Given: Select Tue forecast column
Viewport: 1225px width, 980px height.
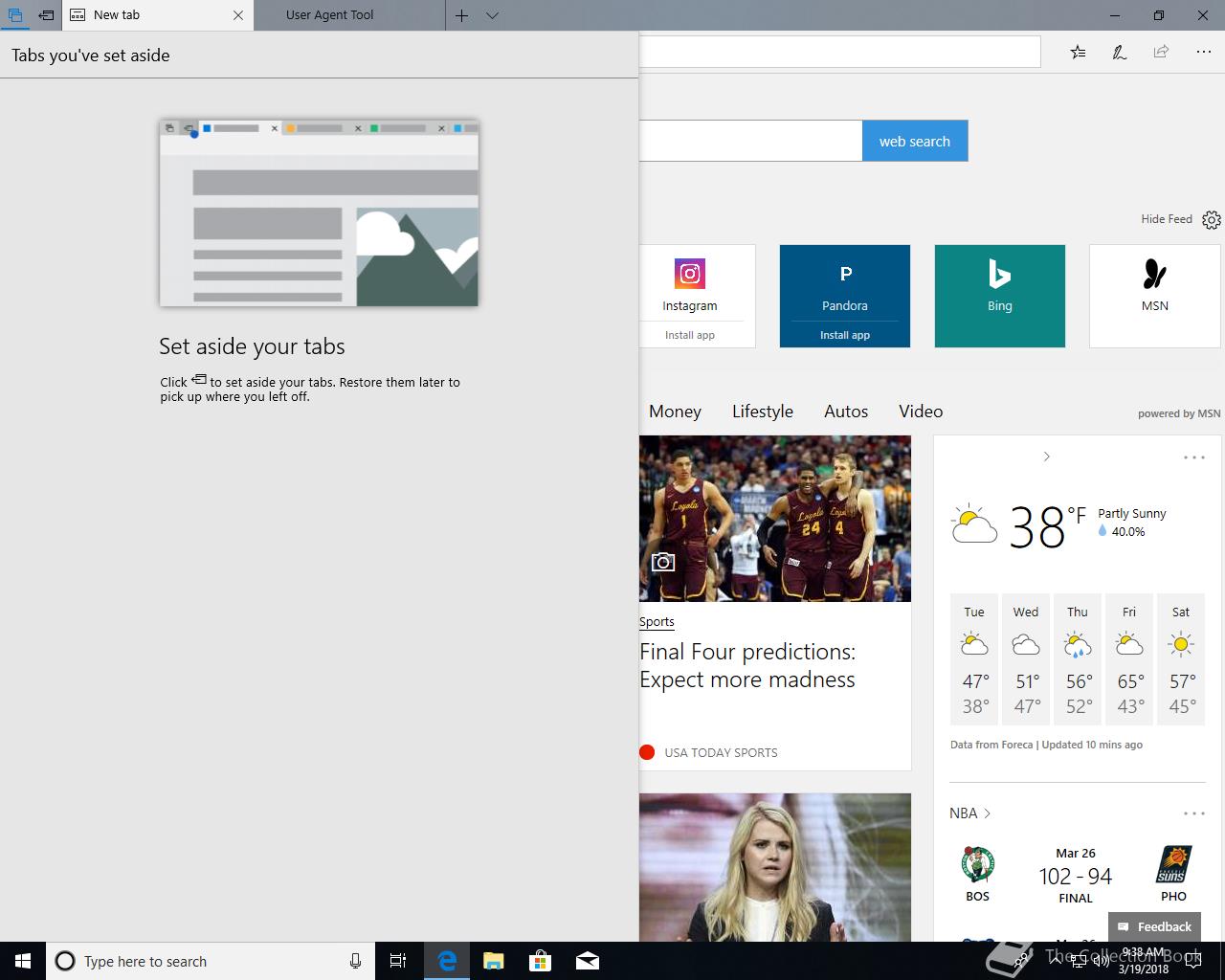Looking at the screenshot, I should click(x=974, y=660).
